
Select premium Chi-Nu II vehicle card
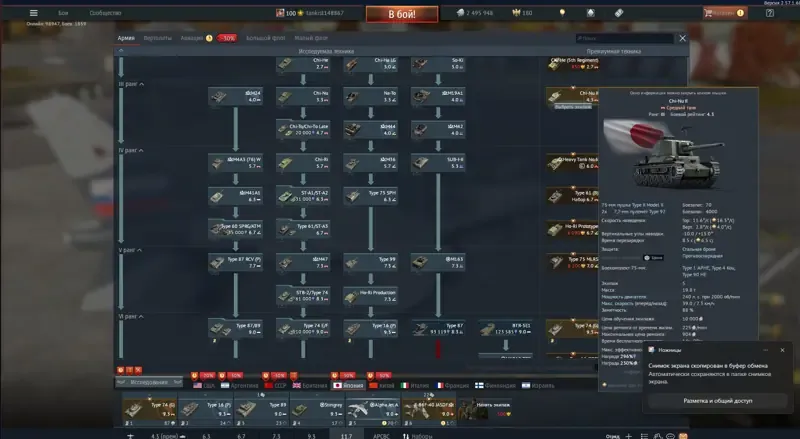(x=572, y=96)
